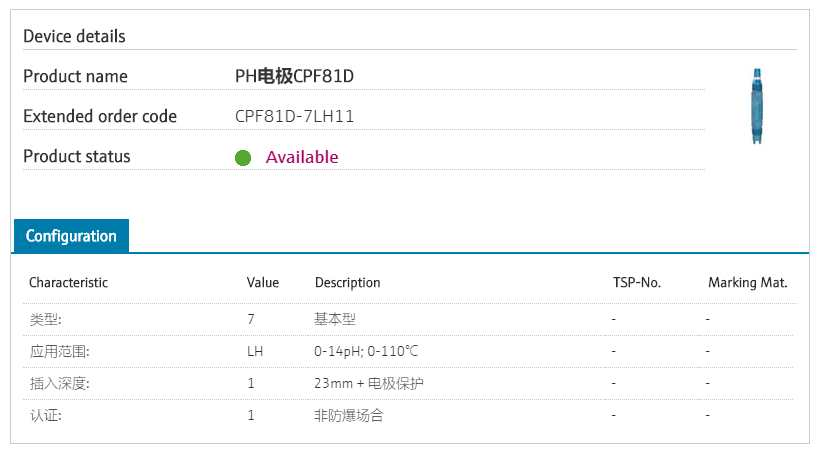Select the 类型 characteristic row
This screenshot has height=450, width=817.
pos(408,319)
